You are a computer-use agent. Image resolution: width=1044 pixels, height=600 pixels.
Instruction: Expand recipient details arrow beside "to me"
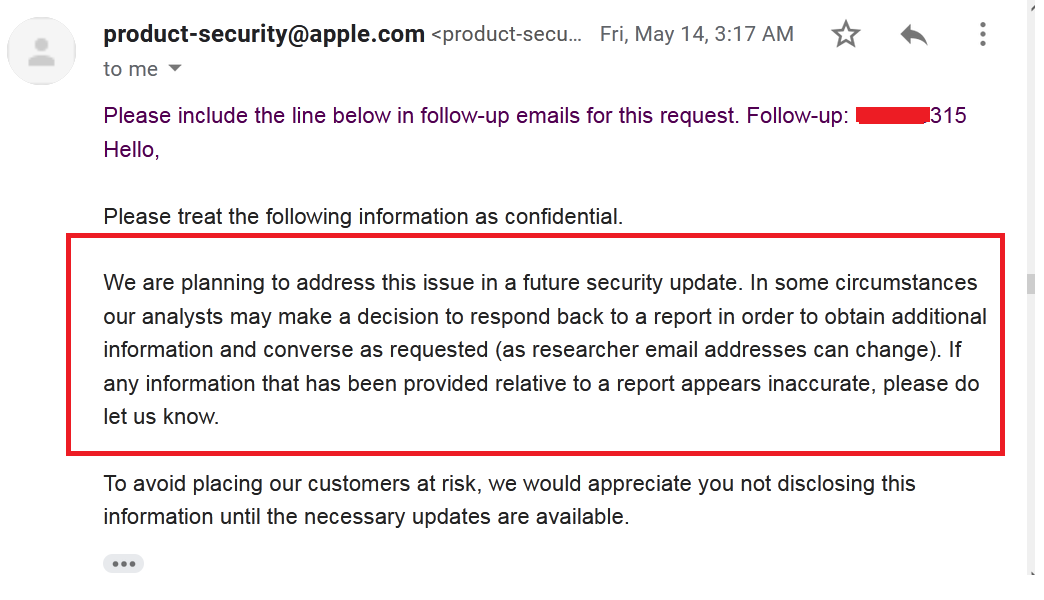[174, 69]
